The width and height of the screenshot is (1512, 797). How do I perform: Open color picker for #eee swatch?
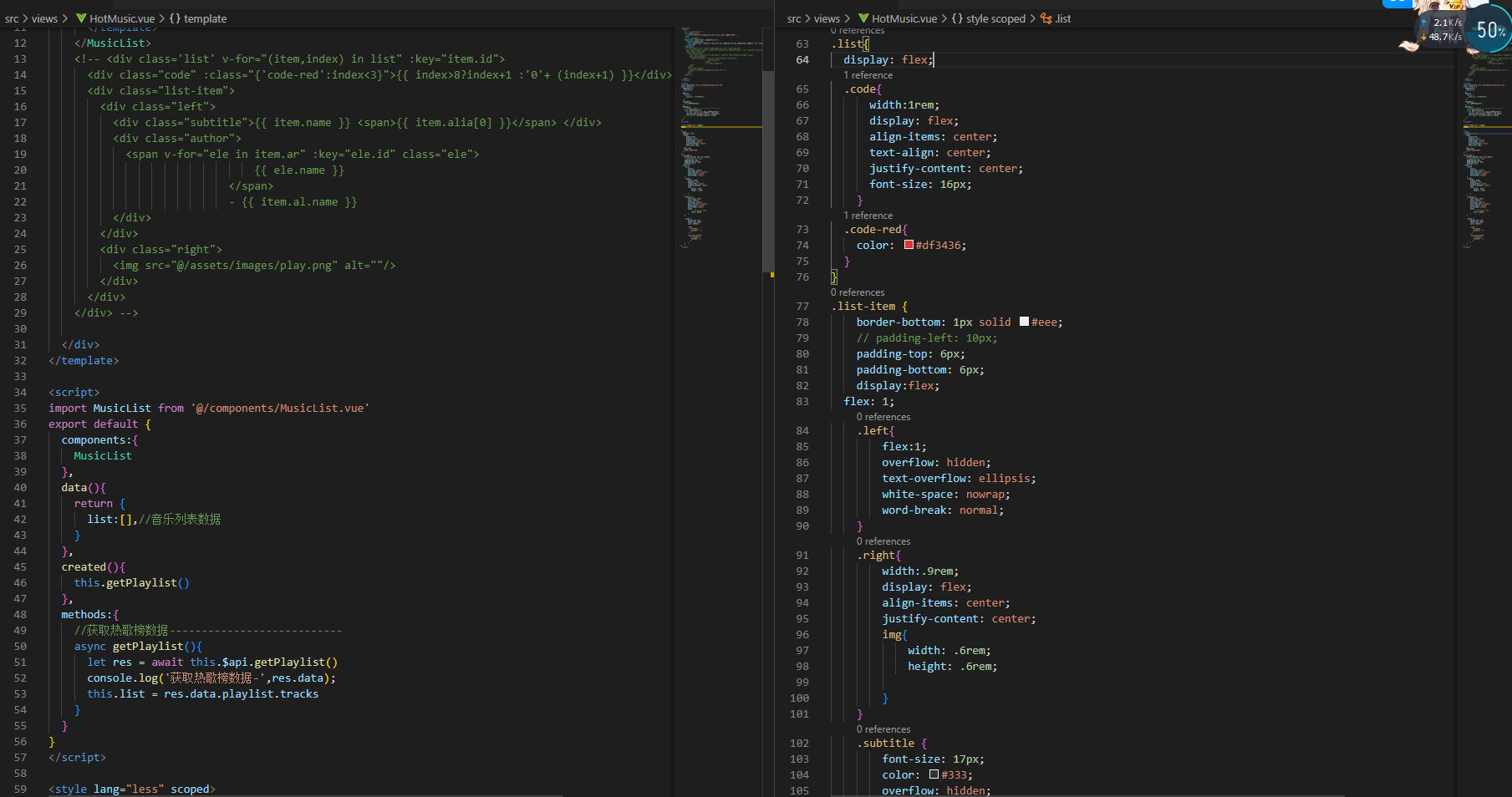[x=1024, y=322]
